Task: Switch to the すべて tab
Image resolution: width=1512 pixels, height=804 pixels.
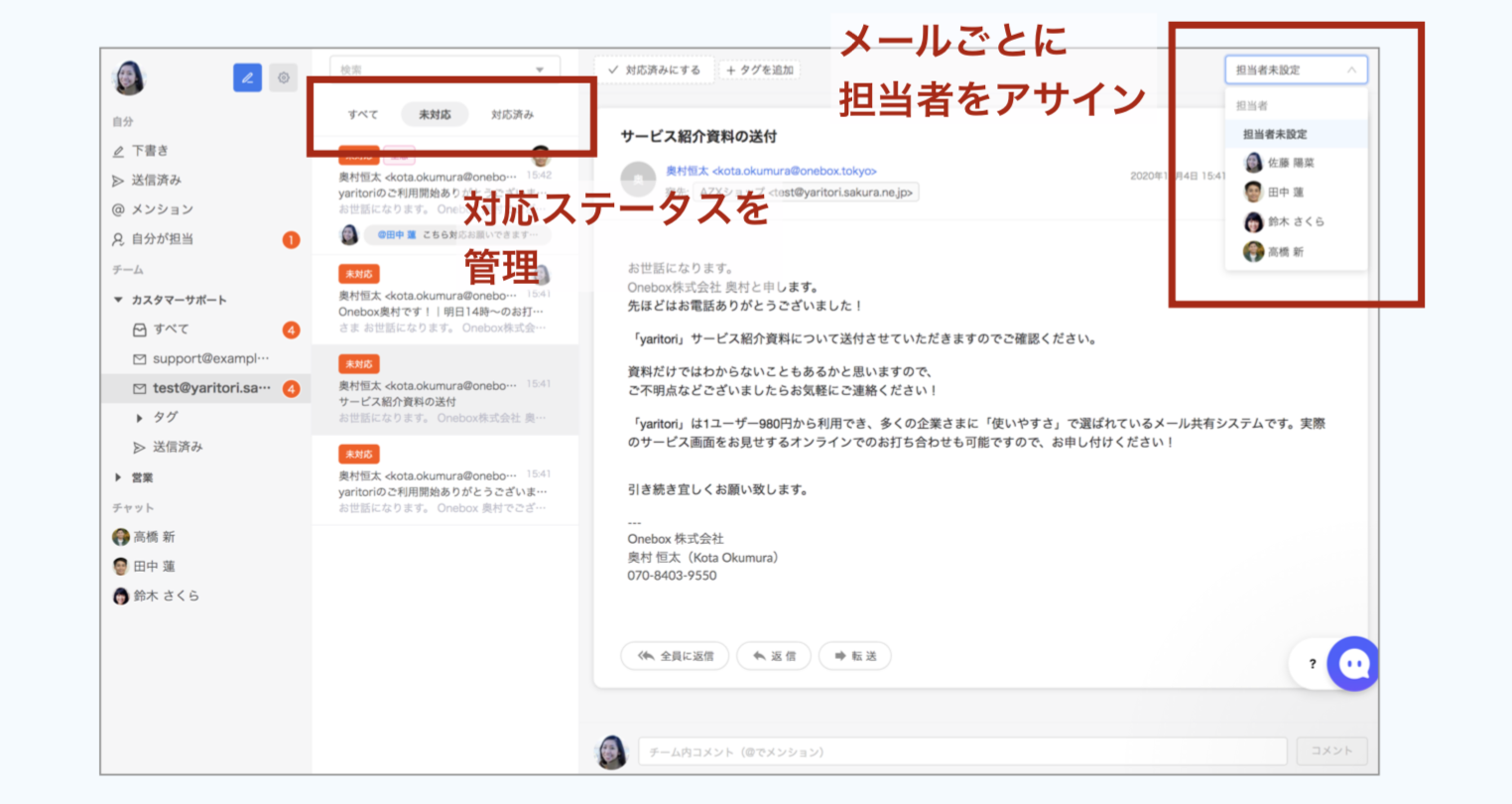Action: pyautogui.click(x=363, y=114)
